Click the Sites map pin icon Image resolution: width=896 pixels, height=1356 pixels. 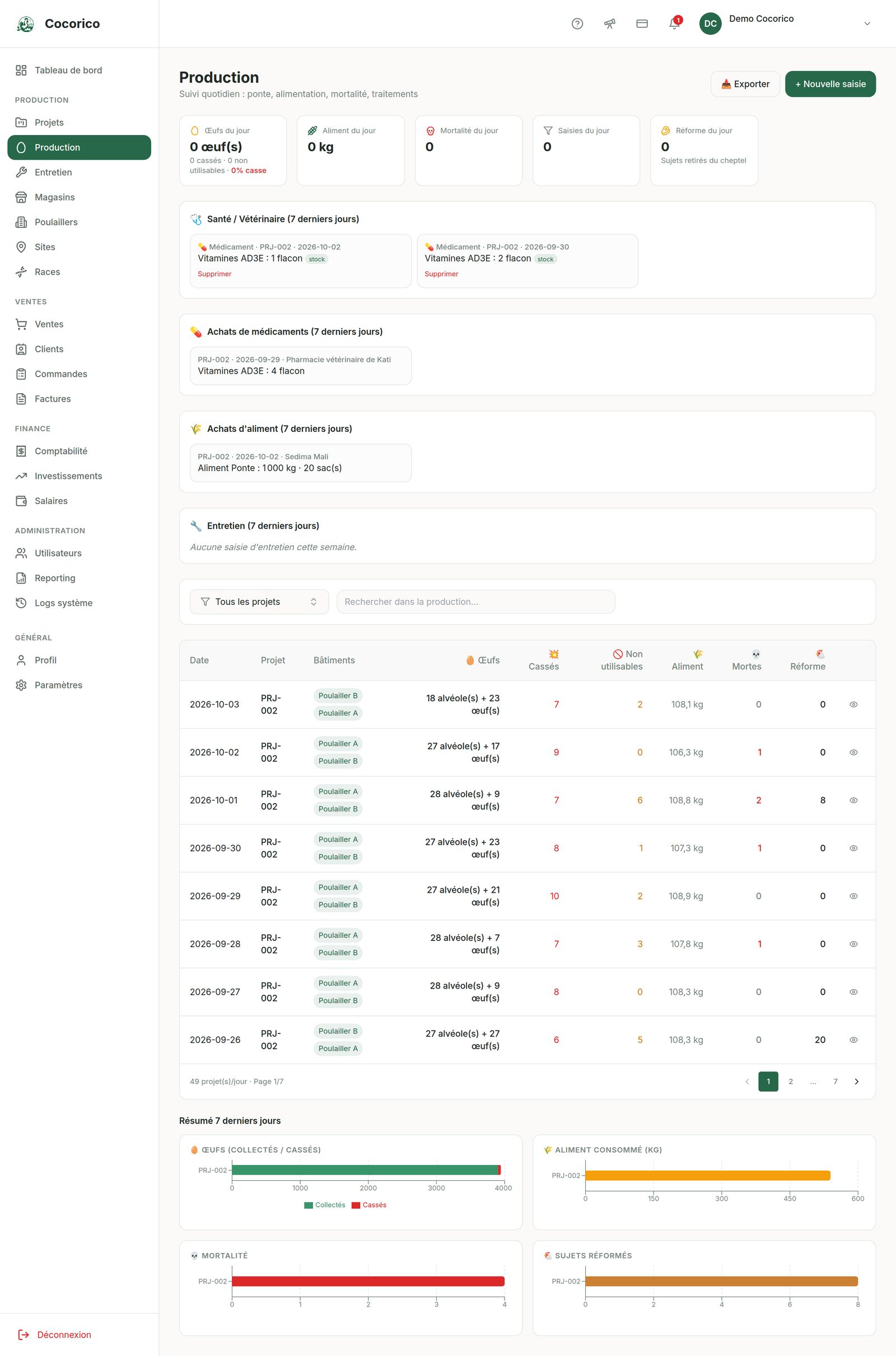tap(21, 247)
